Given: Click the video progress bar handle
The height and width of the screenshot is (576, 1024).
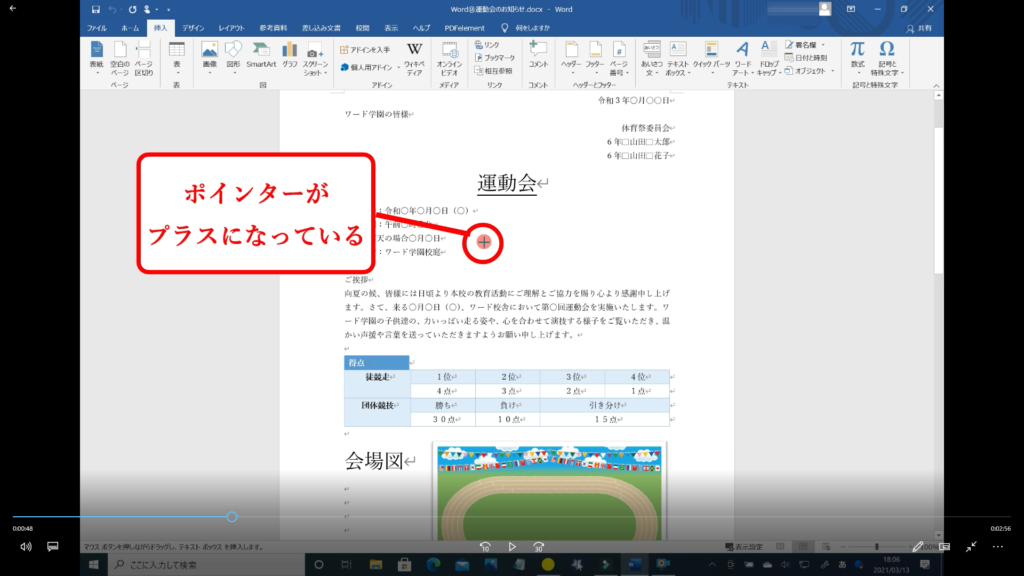Looking at the screenshot, I should click(232, 517).
